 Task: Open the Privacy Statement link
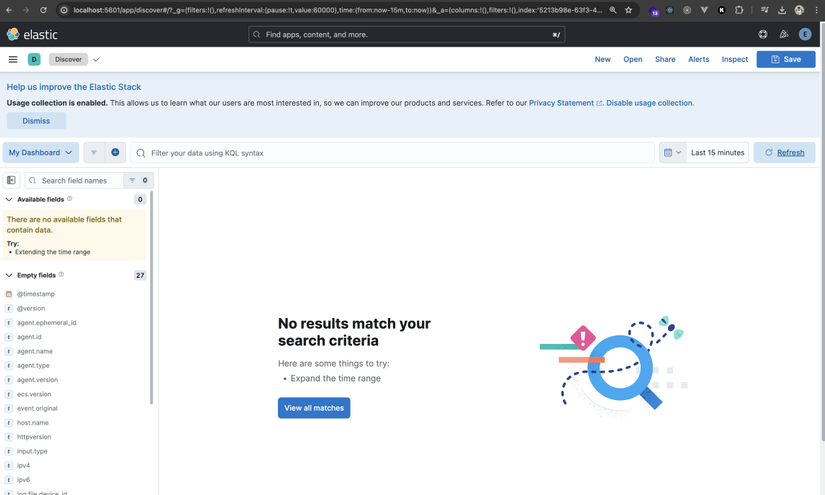click(565, 103)
